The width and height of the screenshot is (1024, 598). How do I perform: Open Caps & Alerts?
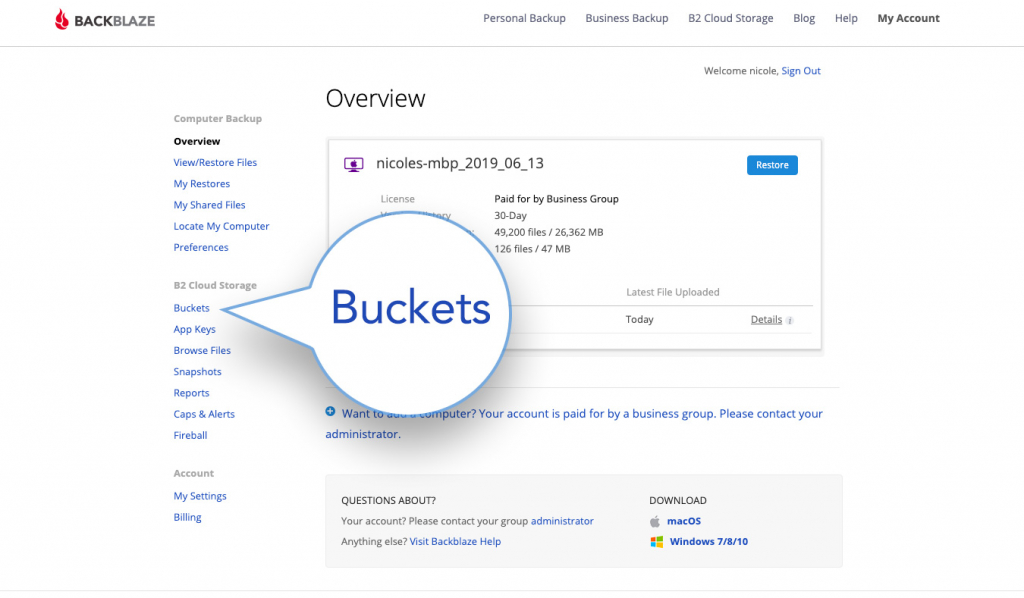[x=204, y=415]
